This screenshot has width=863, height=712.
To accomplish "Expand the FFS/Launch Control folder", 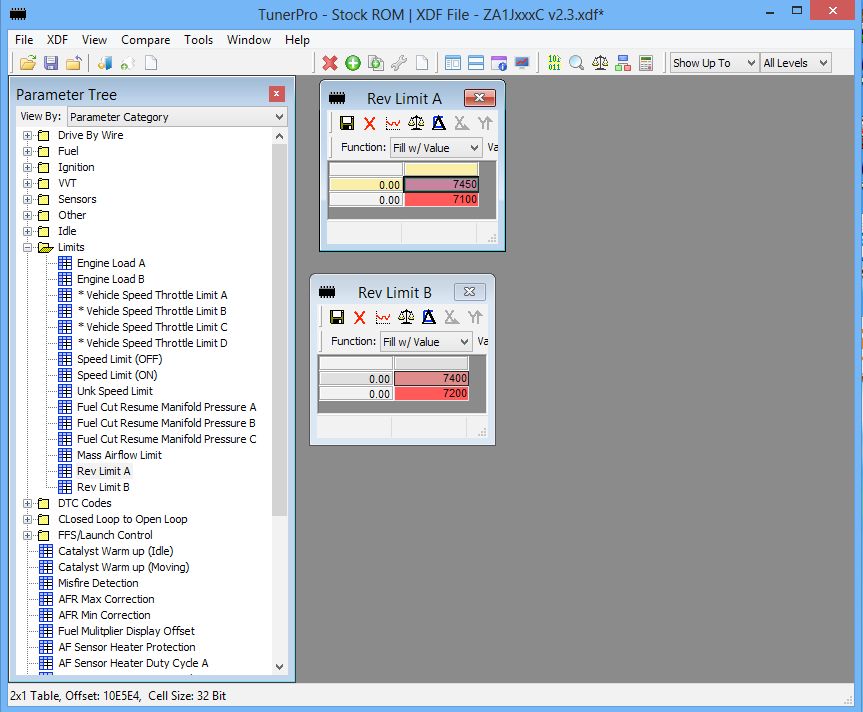I will [27, 535].
